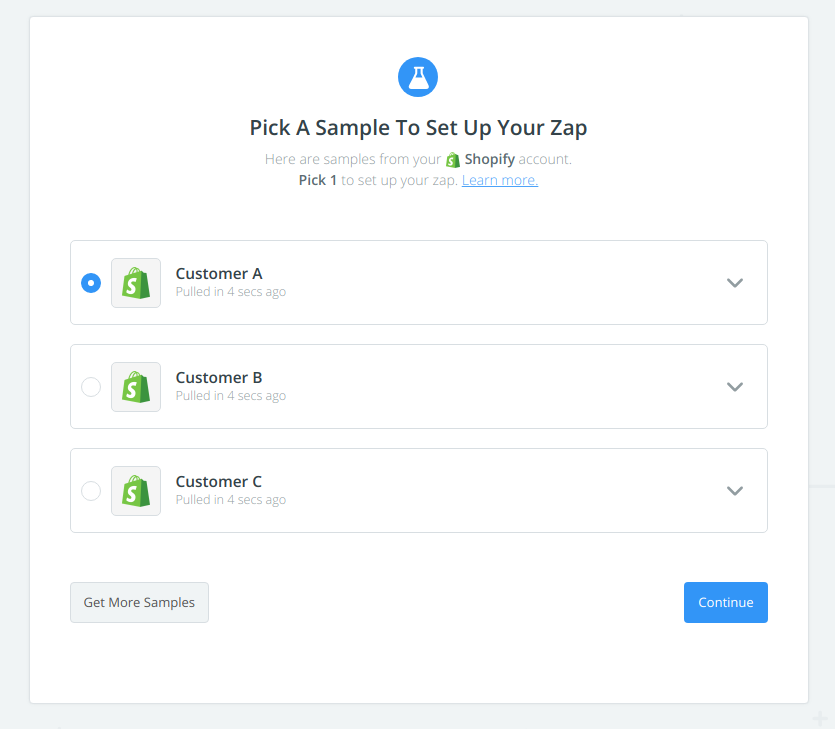
Task: Click the Customer C title text
Action: pyautogui.click(x=219, y=481)
